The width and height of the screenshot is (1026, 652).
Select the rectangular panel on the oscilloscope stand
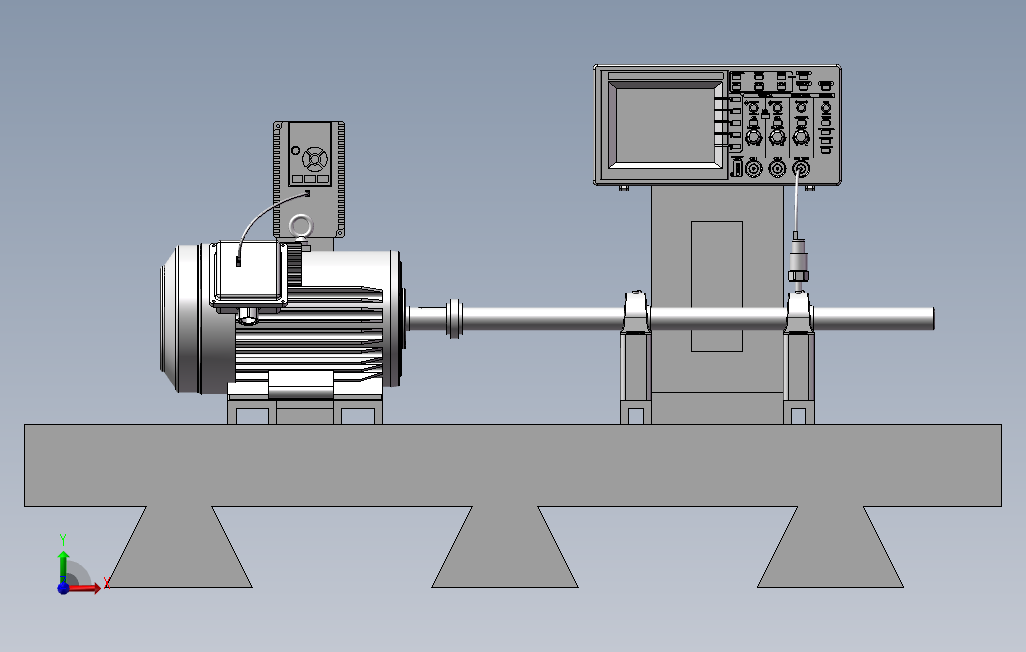(x=716, y=286)
